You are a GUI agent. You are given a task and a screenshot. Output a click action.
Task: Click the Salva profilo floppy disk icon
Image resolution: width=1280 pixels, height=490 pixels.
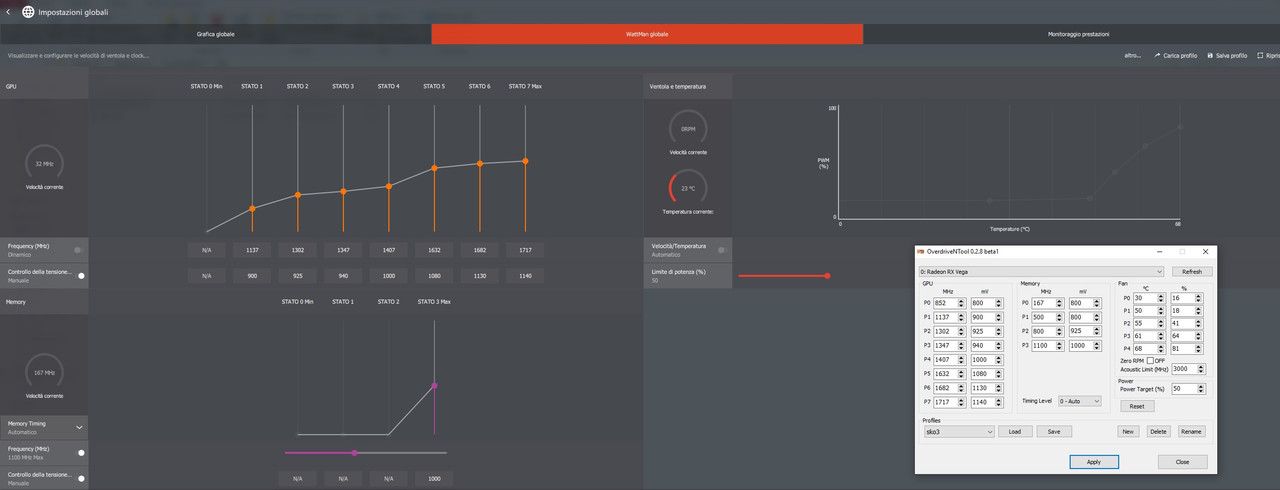coord(1210,56)
